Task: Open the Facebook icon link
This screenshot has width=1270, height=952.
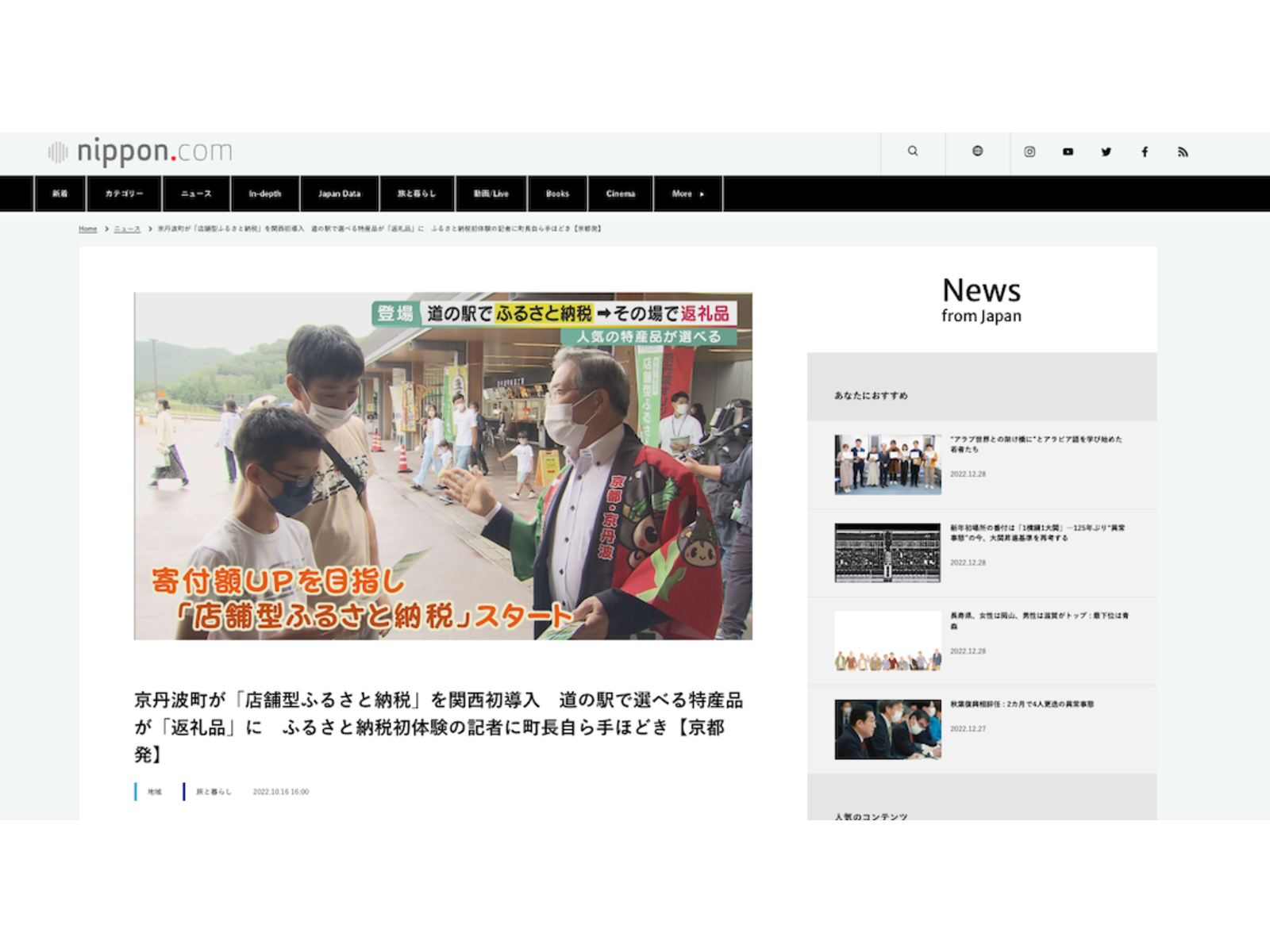Action: pos(1145,152)
